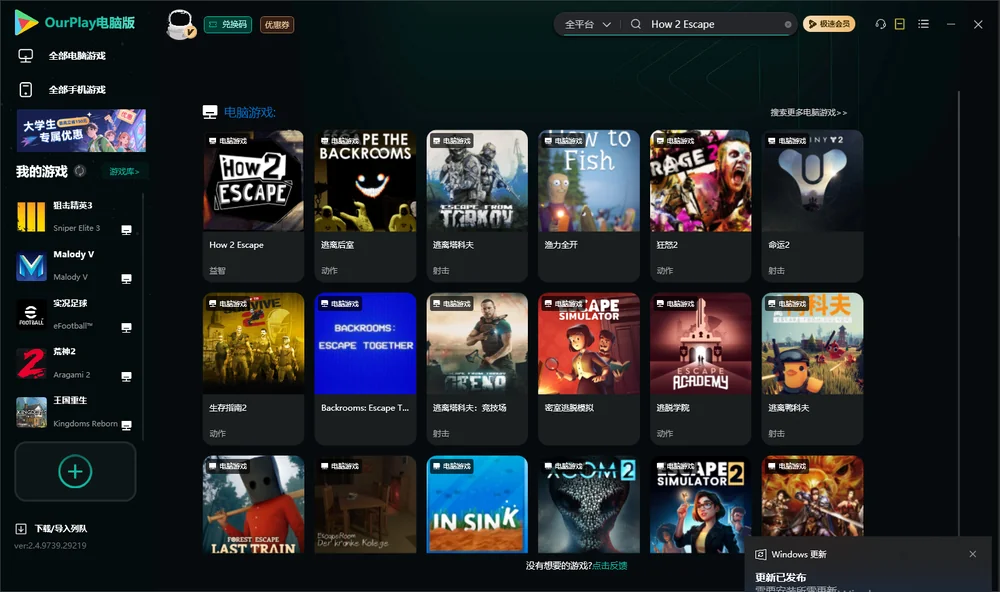Open Escape Academy game card
This screenshot has width=1000, height=592.
tap(700, 369)
